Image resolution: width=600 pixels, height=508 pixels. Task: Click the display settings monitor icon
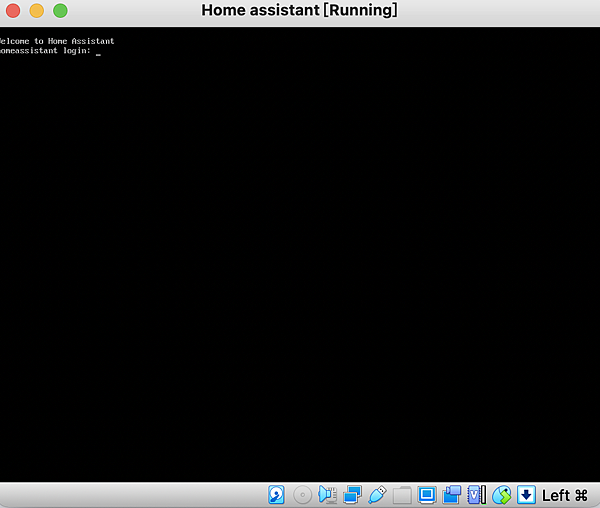[x=427, y=495]
